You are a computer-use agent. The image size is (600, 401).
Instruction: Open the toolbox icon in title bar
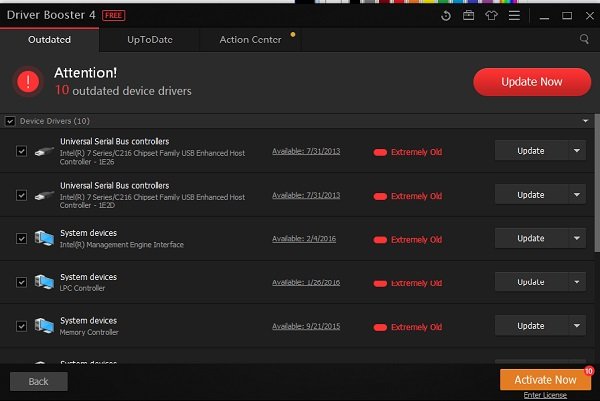[468, 16]
